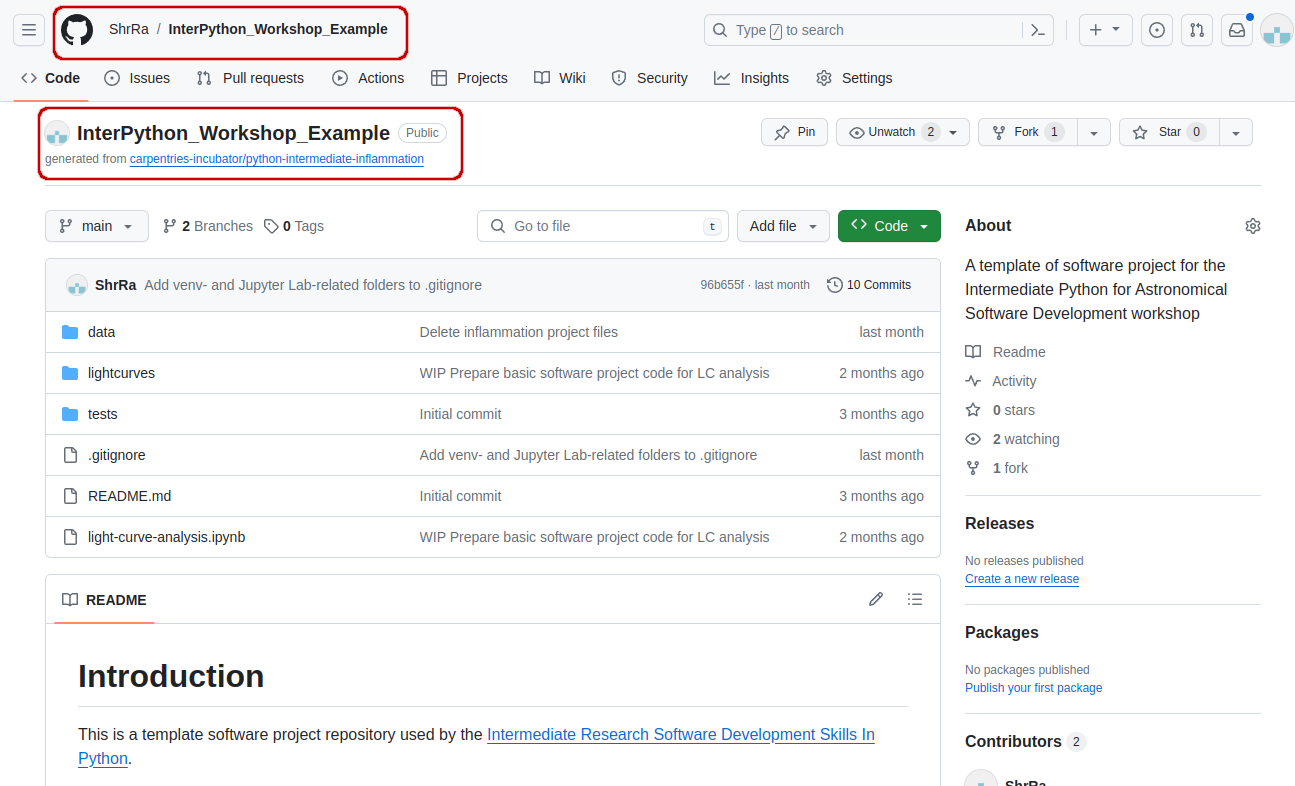This screenshot has height=786, width=1295.
Task: View 0 stars in About sidebar
Action: pyautogui.click(x=1000, y=410)
